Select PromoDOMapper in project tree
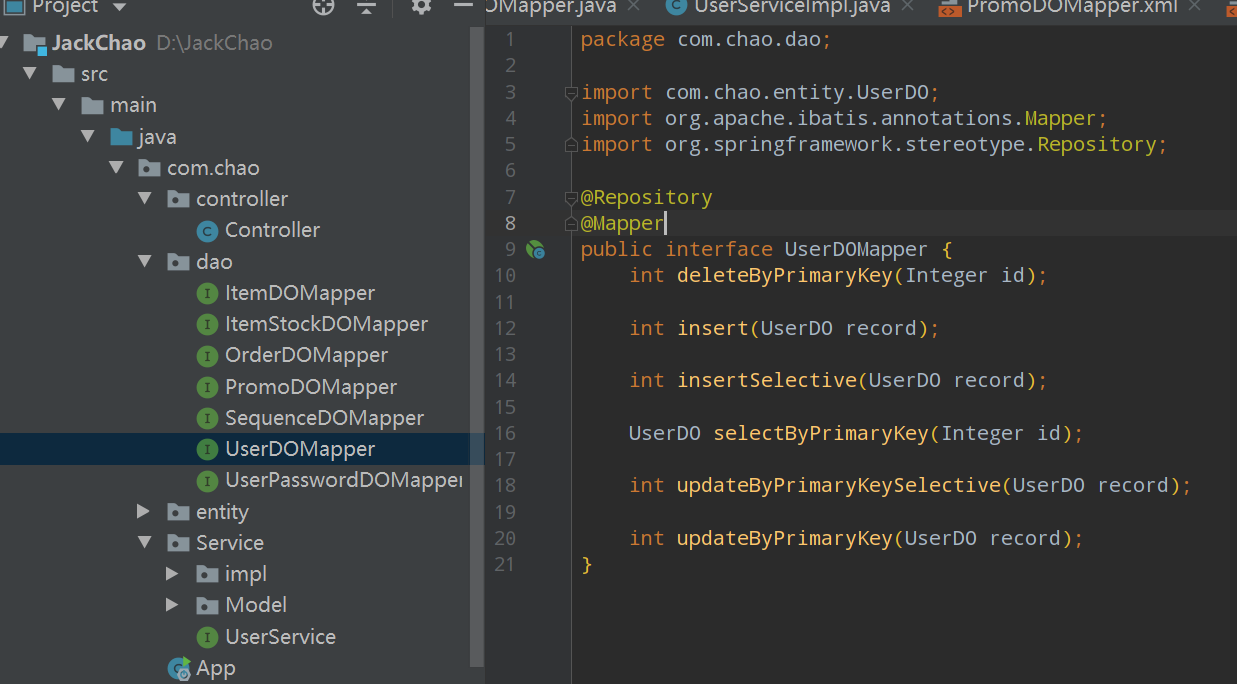 coord(311,387)
